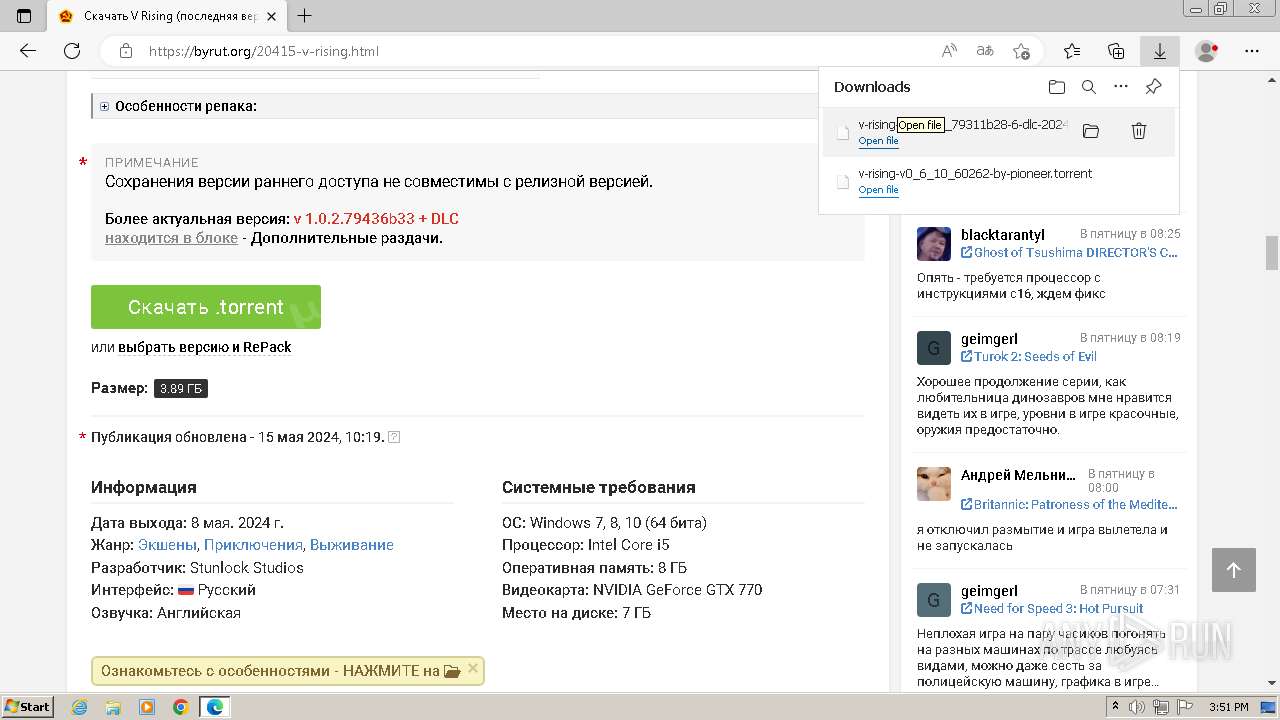Click the green Скачать .torrent button
This screenshot has height=720, width=1280.
coord(206,307)
